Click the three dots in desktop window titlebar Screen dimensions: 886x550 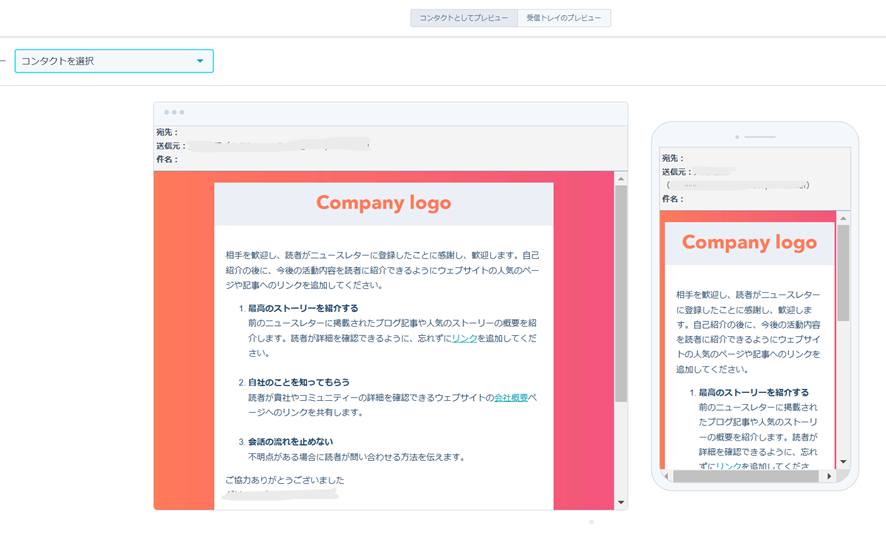click(x=174, y=112)
